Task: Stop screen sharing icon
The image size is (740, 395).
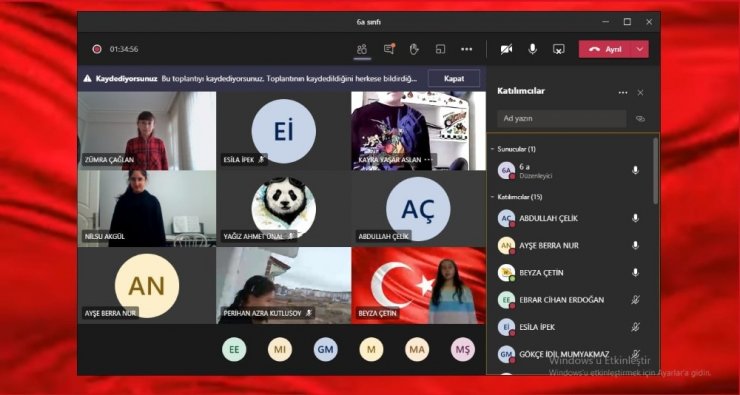Action: 559,49
